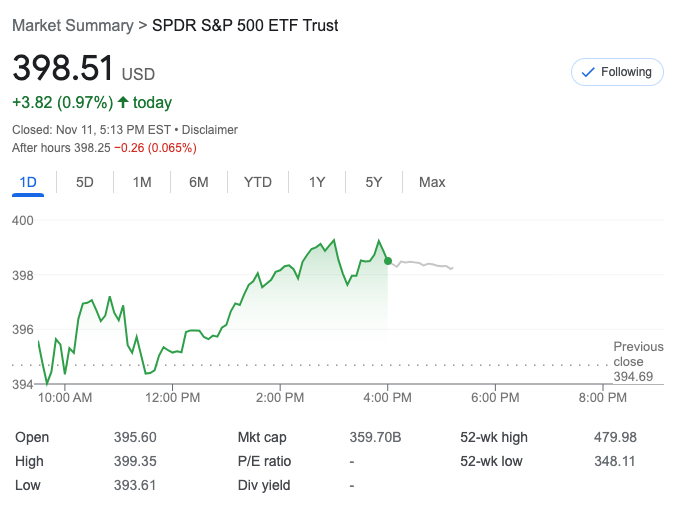Click the gray after-hours price line
Image resolution: width=678 pixels, height=506 pixels.
tap(425, 264)
